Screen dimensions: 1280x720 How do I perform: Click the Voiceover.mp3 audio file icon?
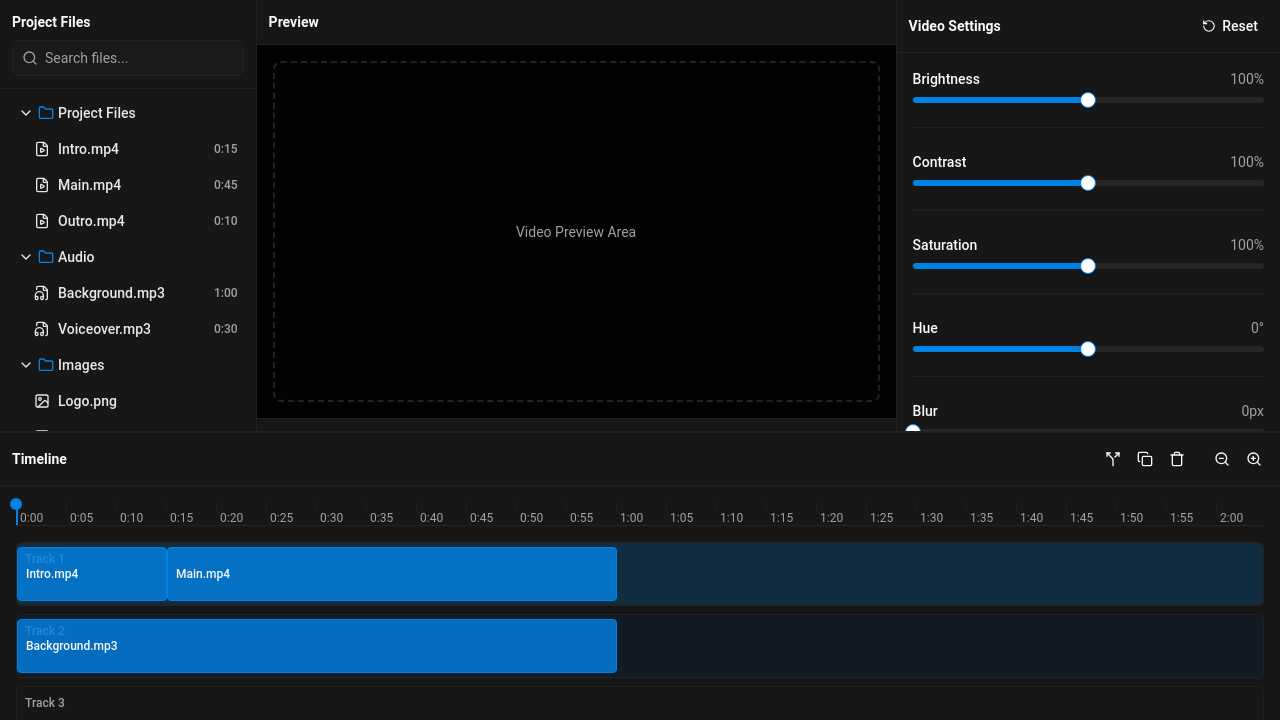point(42,329)
